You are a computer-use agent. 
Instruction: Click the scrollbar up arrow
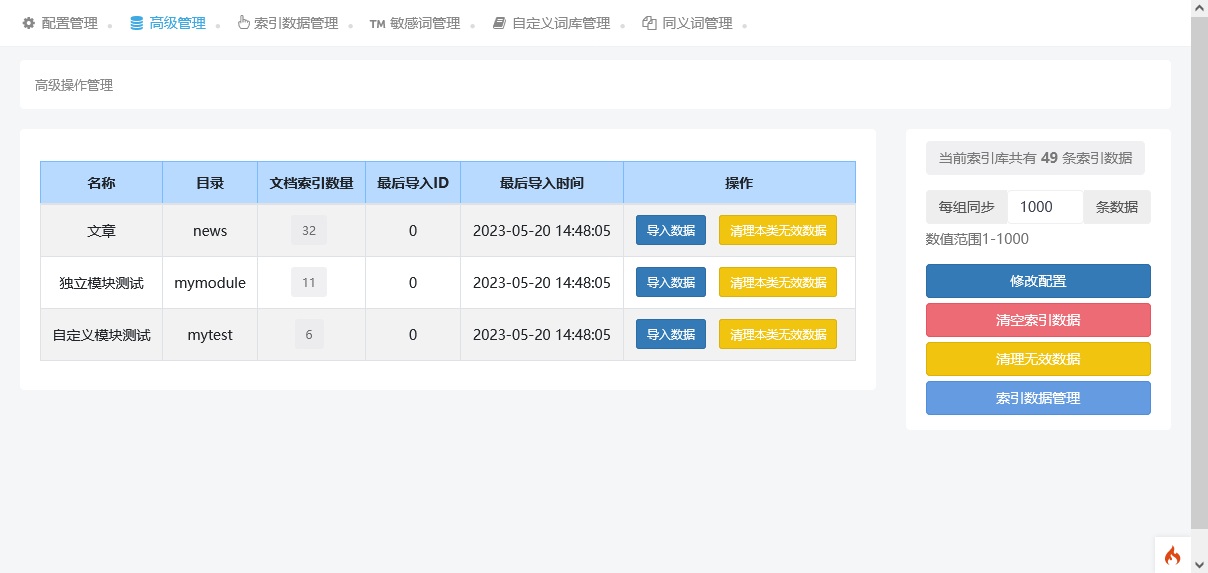(1199, 8)
